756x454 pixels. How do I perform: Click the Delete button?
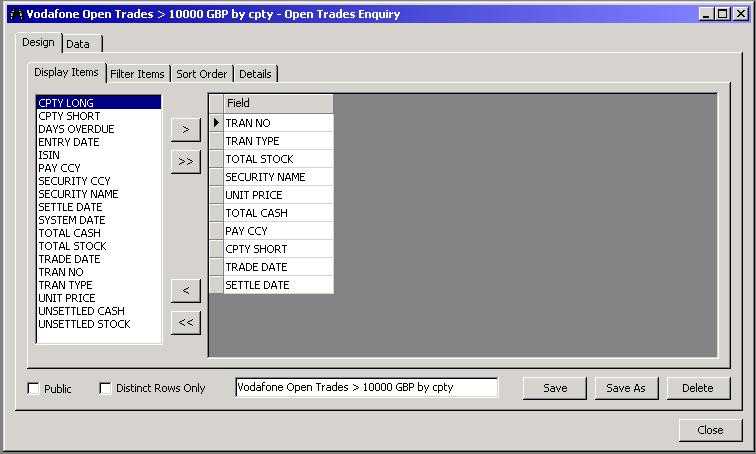tap(698, 388)
